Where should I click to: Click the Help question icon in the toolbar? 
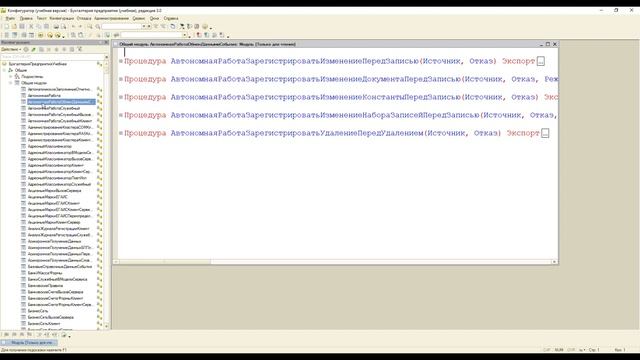tap(205, 27)
